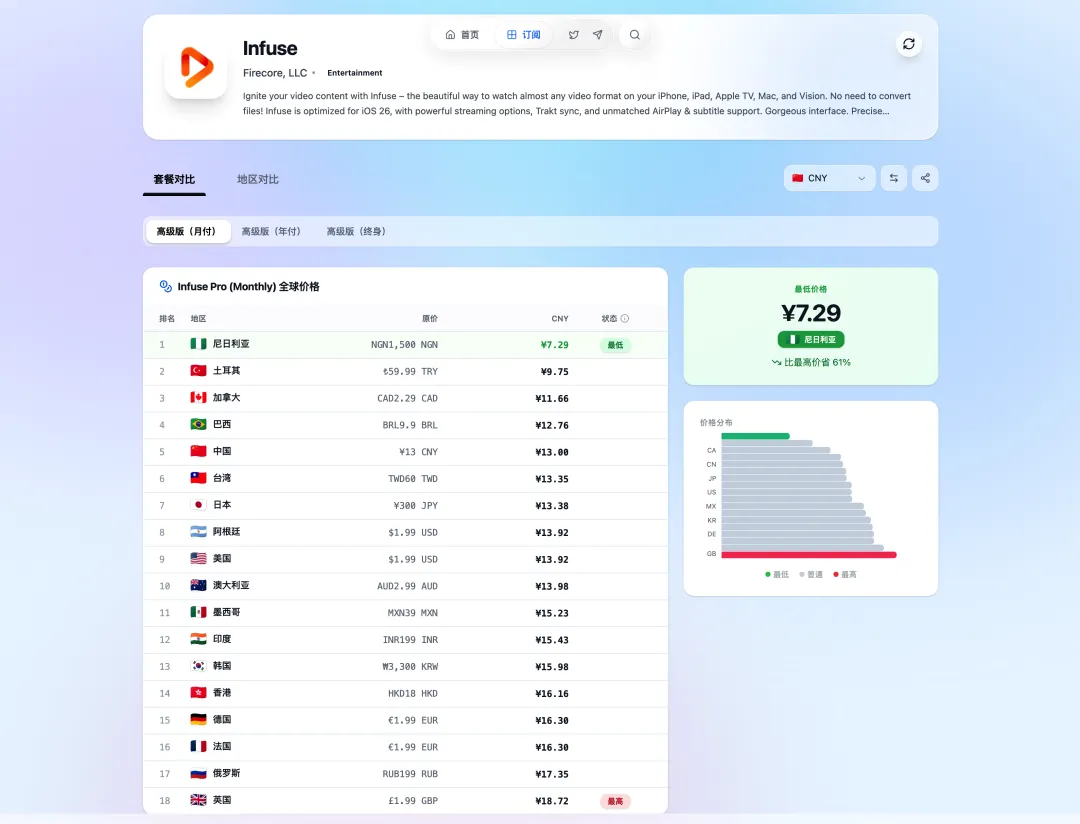Click the Mexico flag icon
Image resolution: width=1080 pixels, height=824 pixels.
point(198,612)
